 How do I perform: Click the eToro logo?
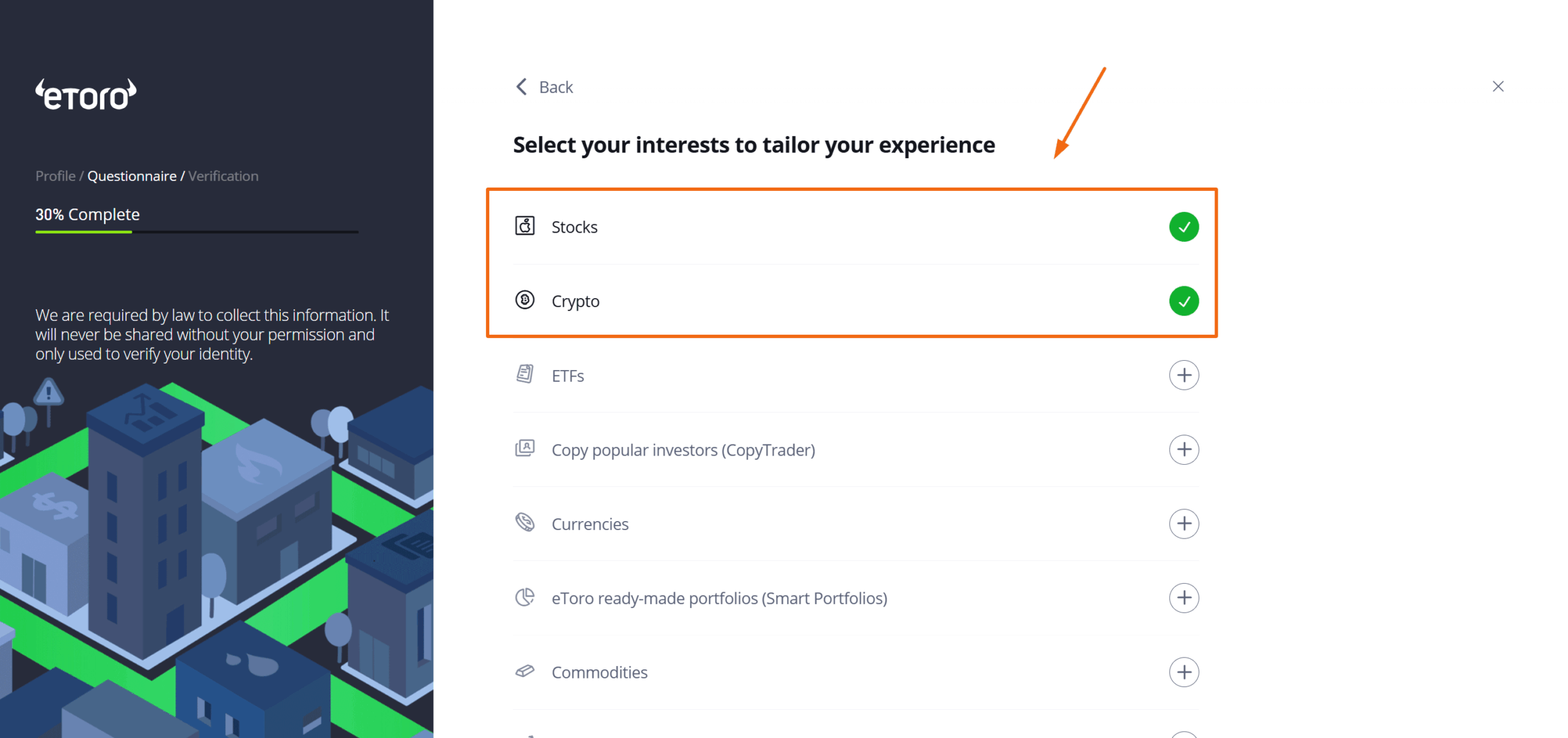[x=86, y=95]
